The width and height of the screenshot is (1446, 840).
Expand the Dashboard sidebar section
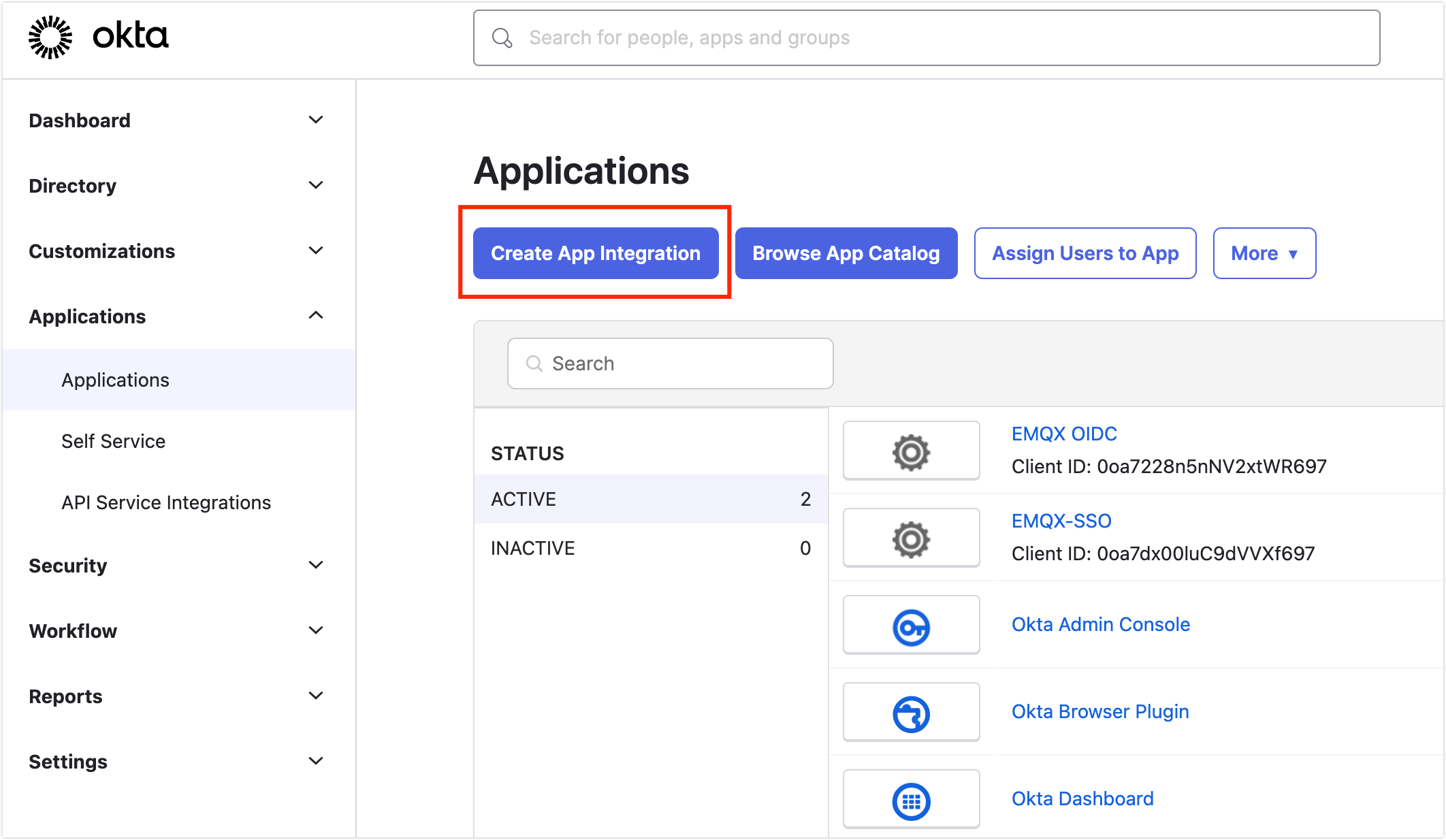pyautogui.click(x=315, y=120)
